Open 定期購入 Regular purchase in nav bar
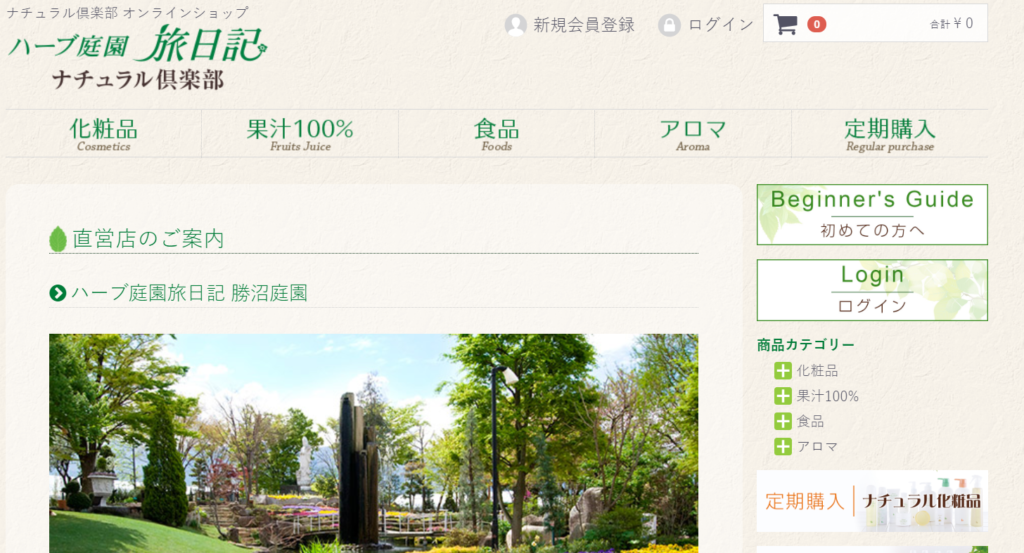This screenshot has width=1024, height=553. [889, 134]
